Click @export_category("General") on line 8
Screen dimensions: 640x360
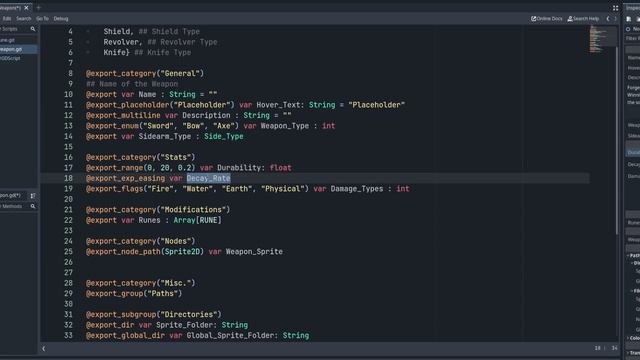click(145, 73)
